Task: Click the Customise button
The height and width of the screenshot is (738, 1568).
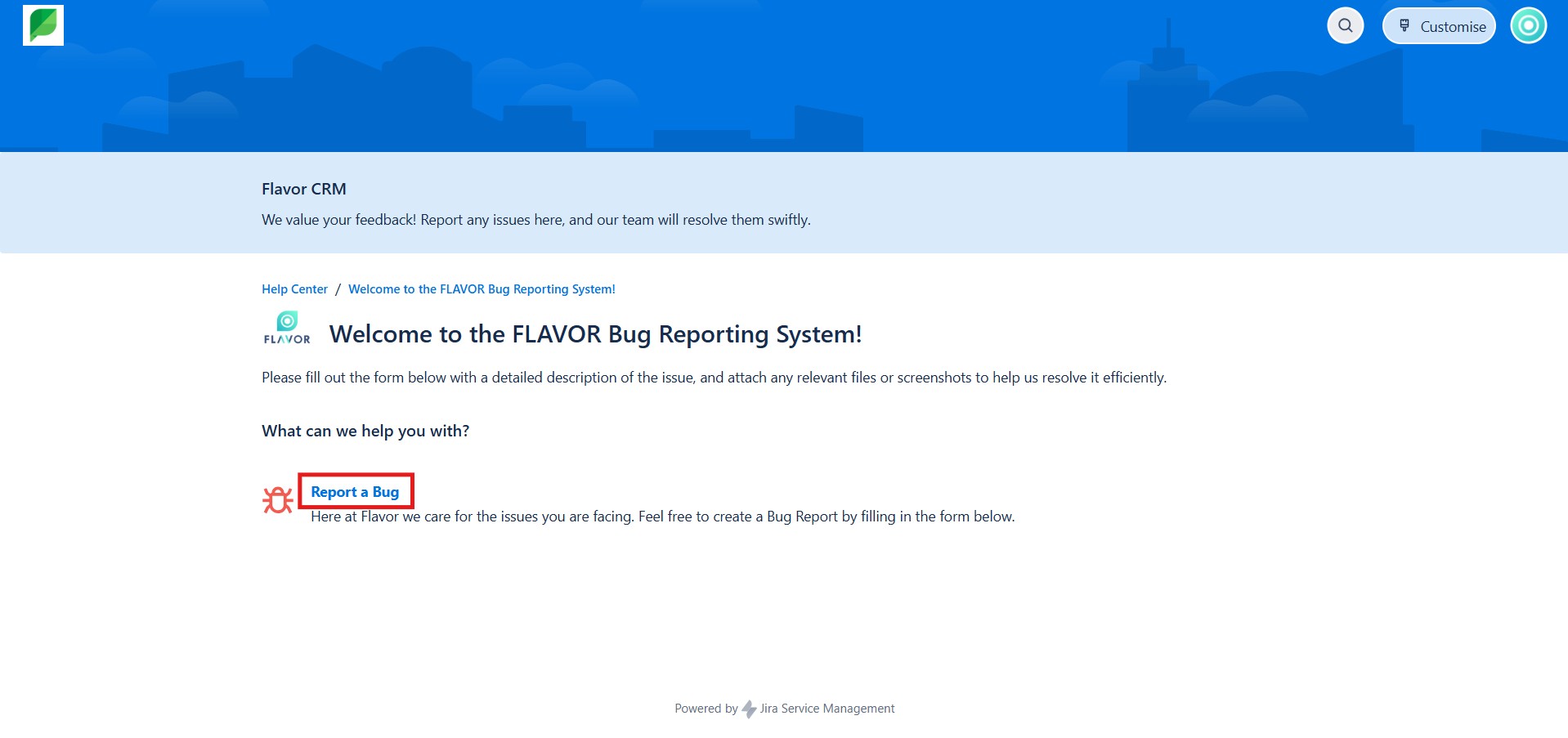Action: click(x=1439, y=26)
